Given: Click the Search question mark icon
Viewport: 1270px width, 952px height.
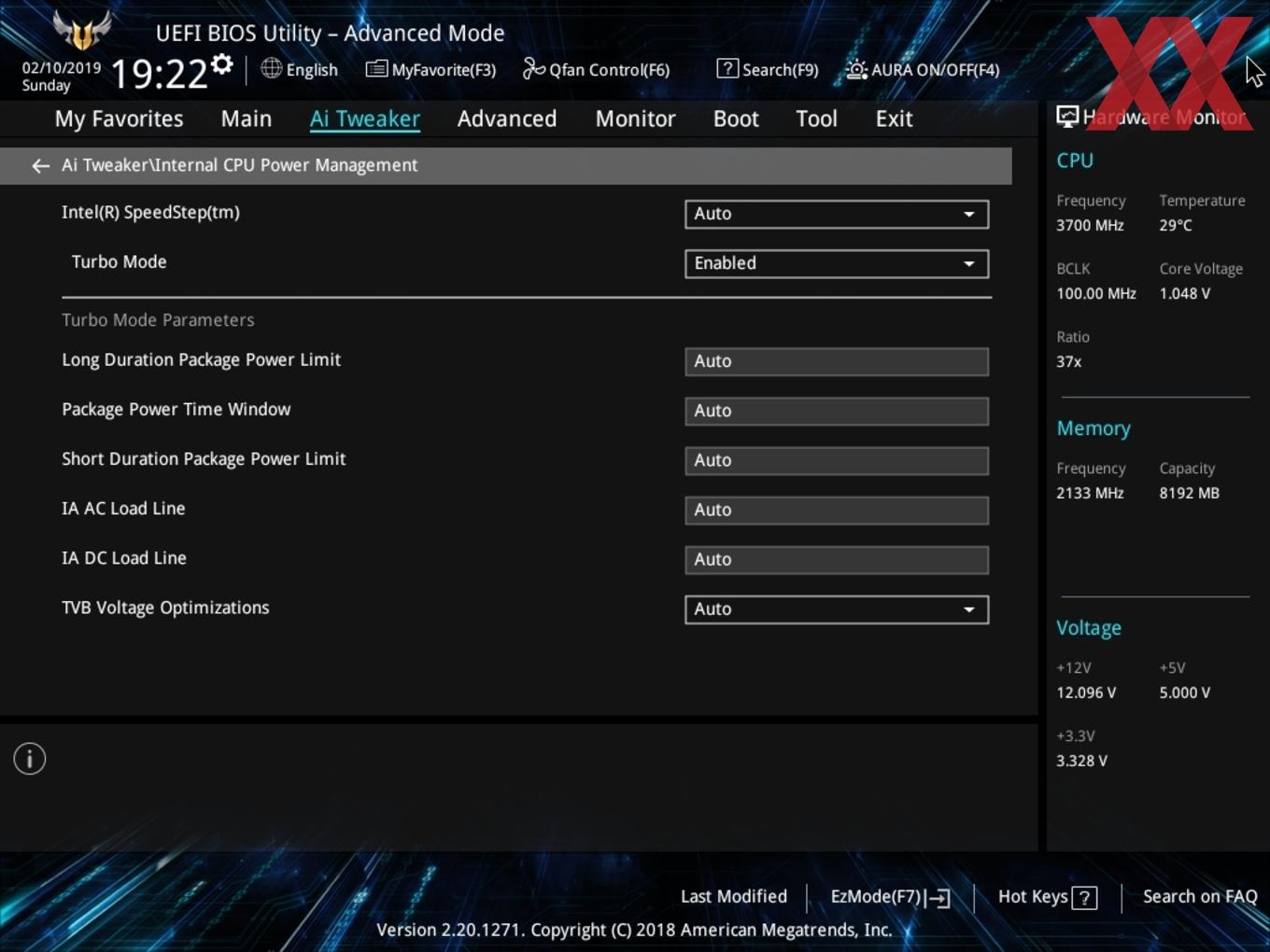Looking at the screenshot, I should point(727,68).
